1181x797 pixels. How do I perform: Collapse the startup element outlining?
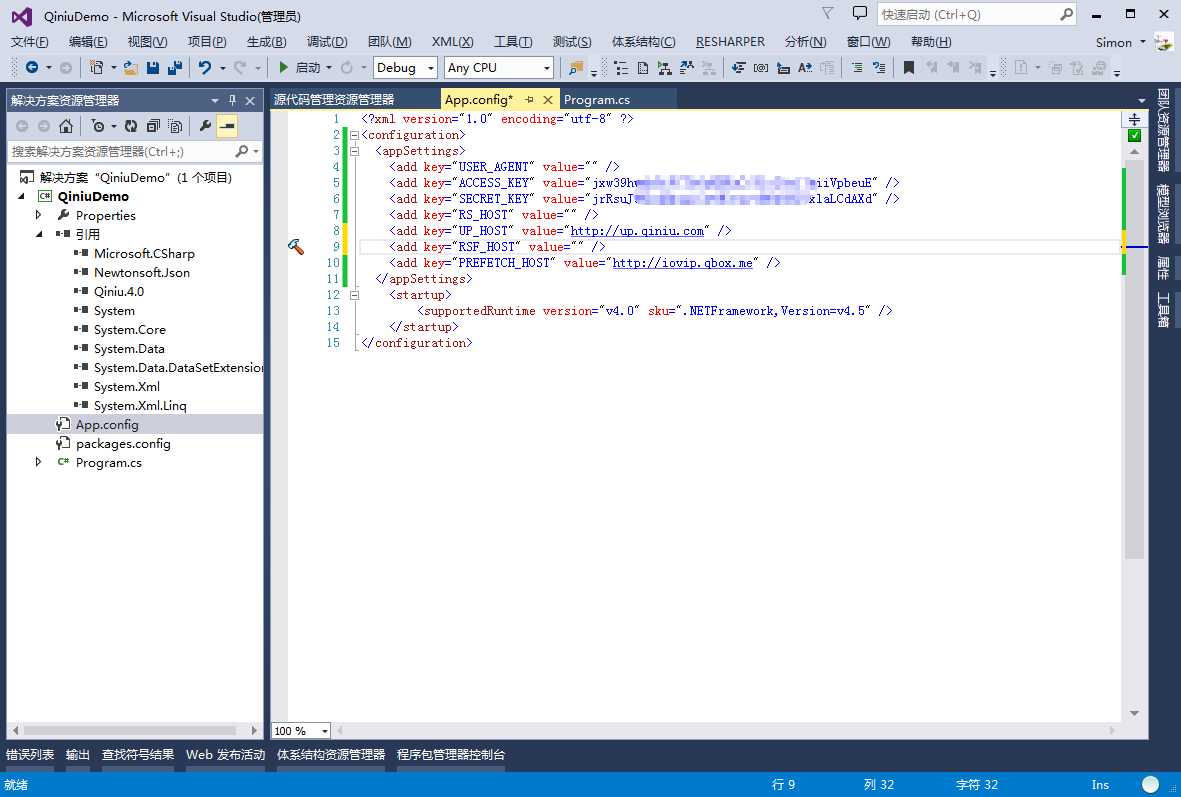pos(354,295)
